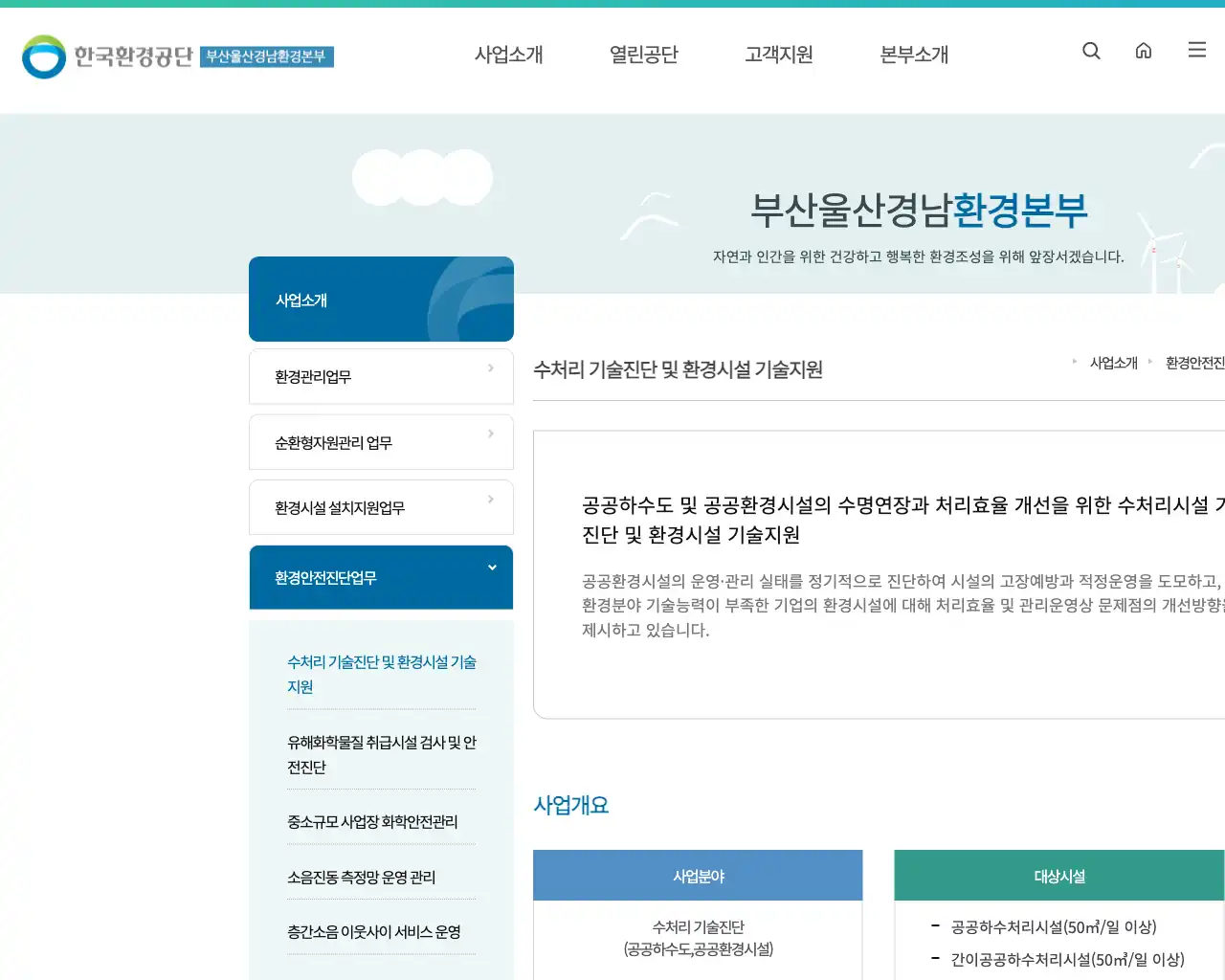Image resolution: width=1225 pixels, height=980 pixels.
Task: Click the 사업분야 table header cell
Action: click(697, 875)
